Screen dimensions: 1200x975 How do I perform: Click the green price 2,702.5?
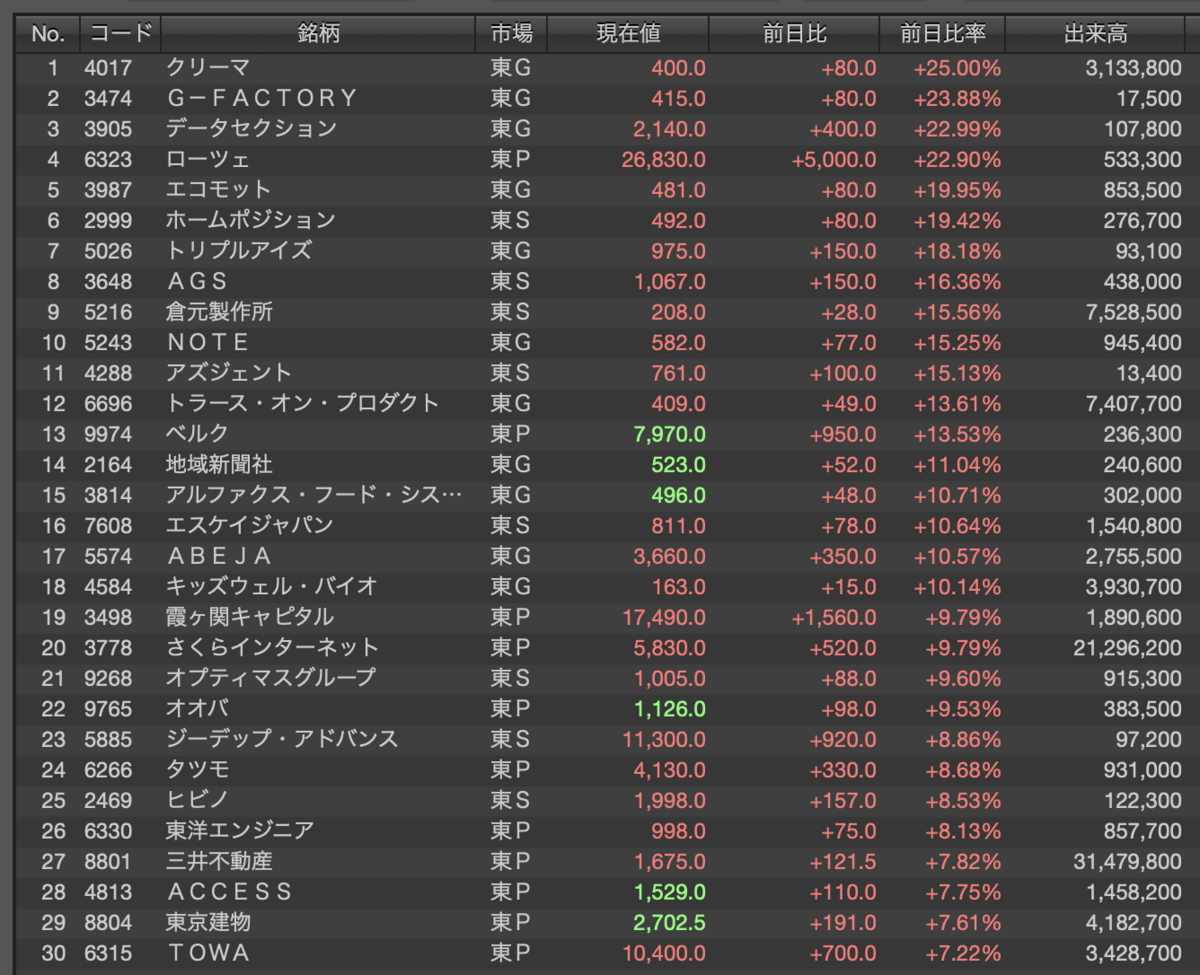coord(669,922)
